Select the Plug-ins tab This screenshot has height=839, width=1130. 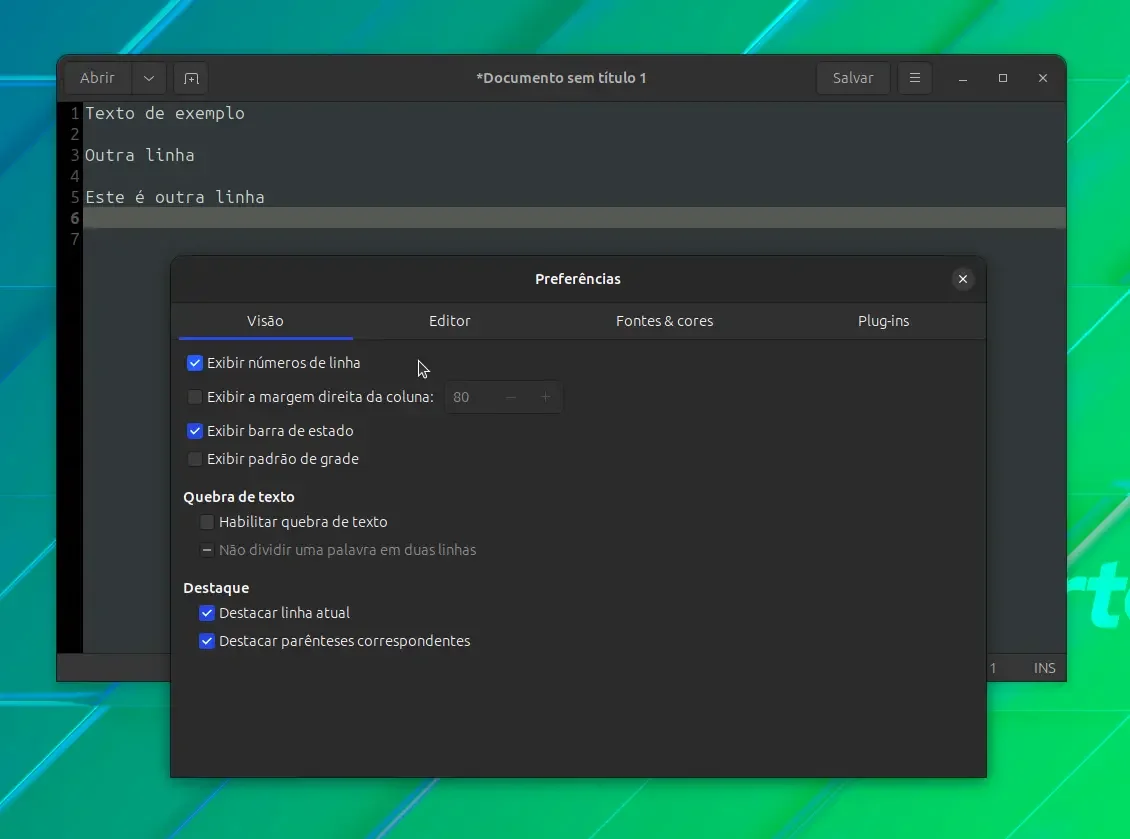[x=884, y=321]
